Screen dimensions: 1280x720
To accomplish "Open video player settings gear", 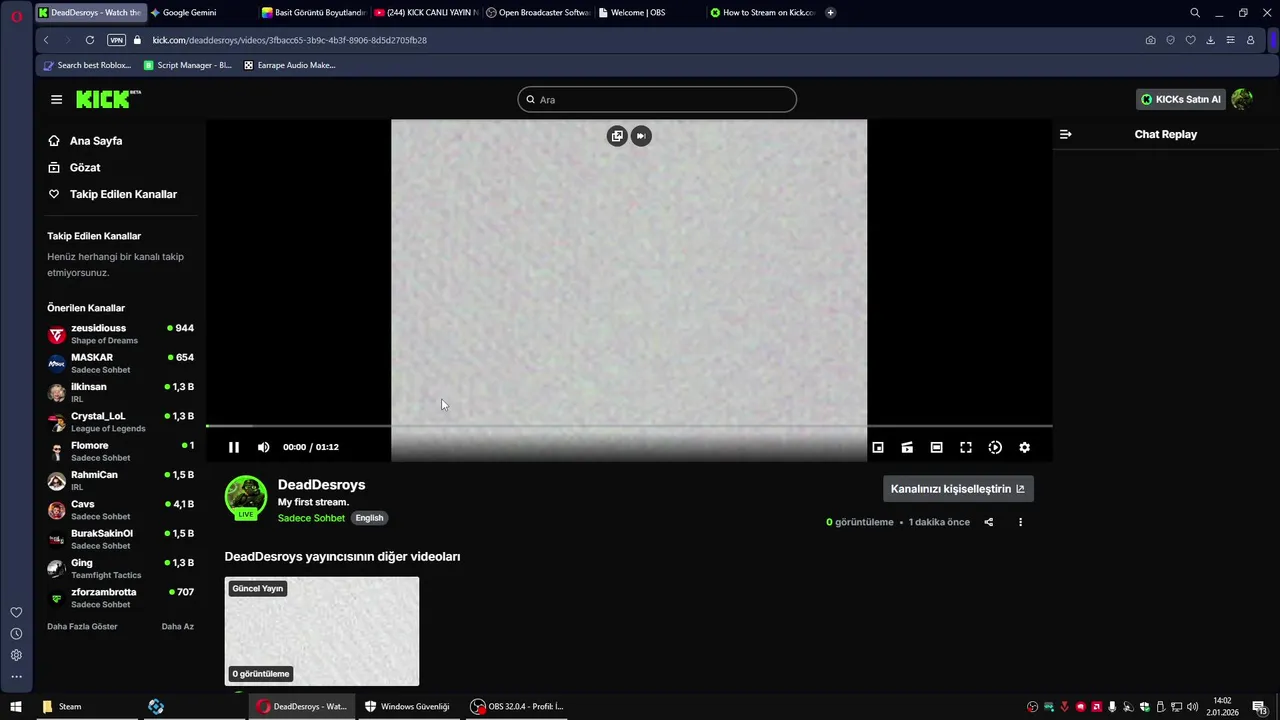I will (1024, 447).
